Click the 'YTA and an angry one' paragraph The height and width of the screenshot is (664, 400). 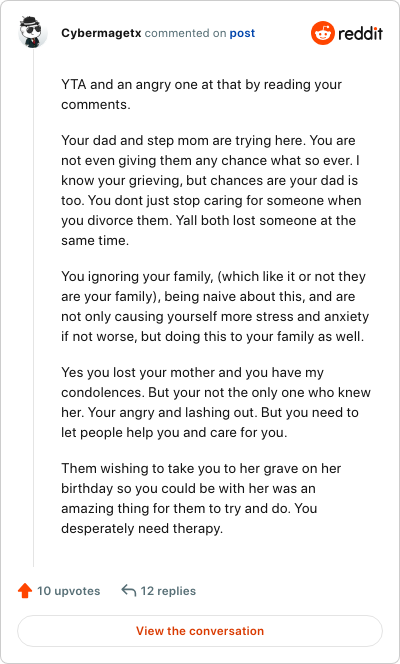pyautogui.click(x=201, y=94)
